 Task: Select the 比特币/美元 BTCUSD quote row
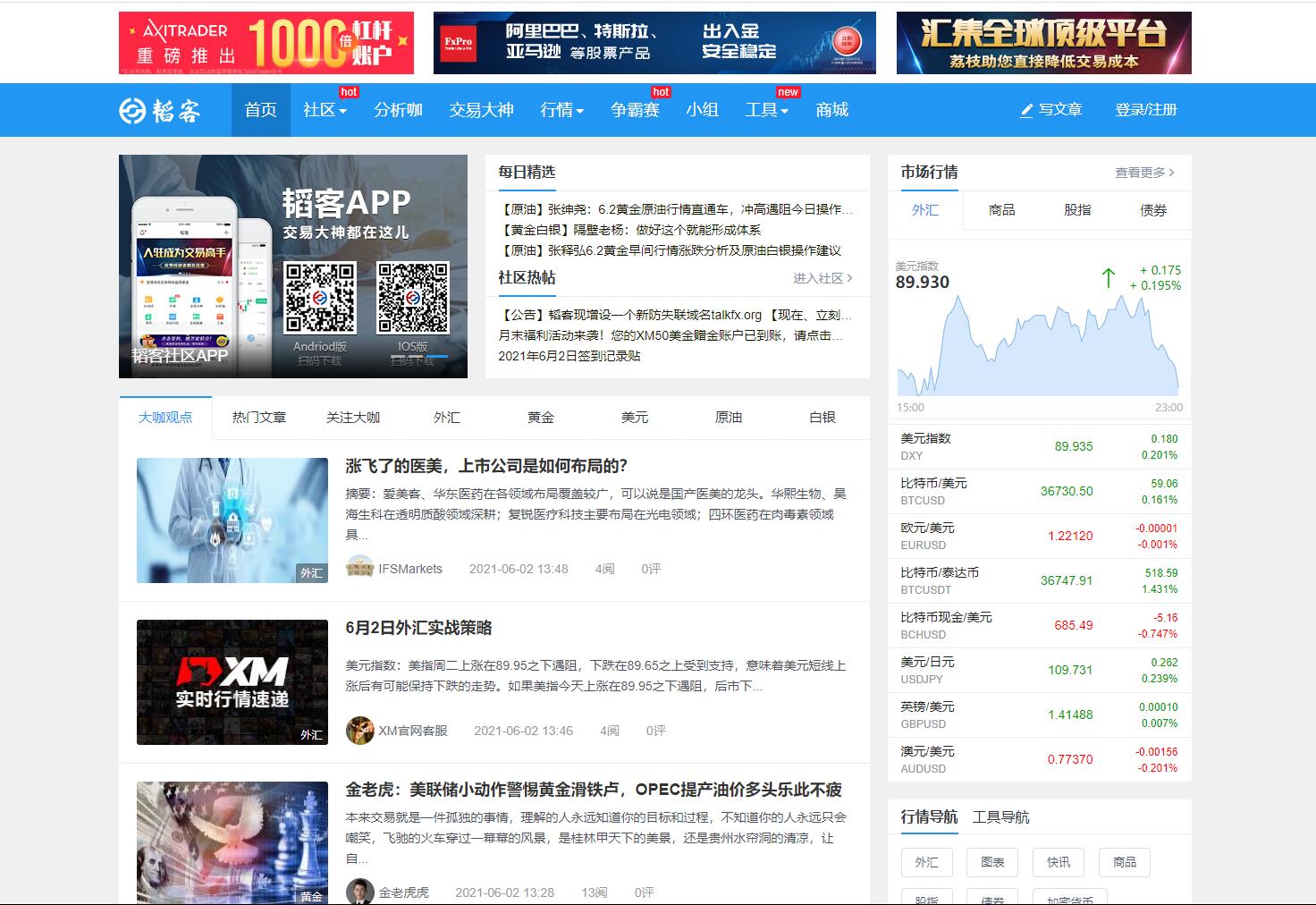[1039, 491]
